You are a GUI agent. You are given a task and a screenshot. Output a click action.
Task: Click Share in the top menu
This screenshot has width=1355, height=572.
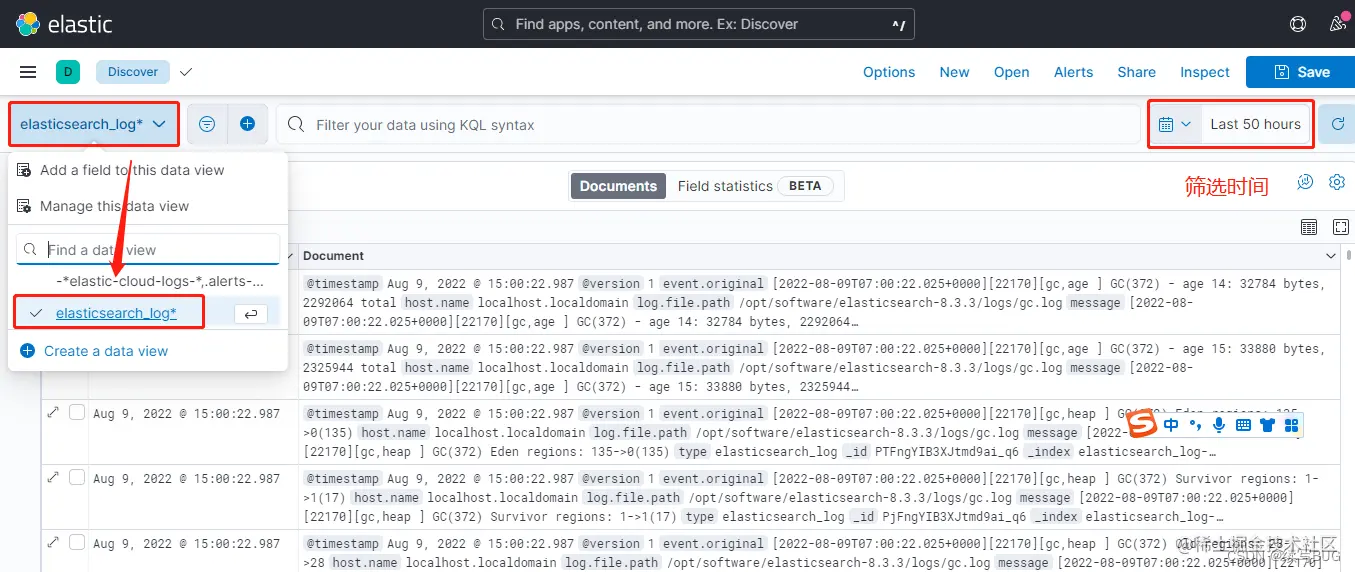(1136, 72)
